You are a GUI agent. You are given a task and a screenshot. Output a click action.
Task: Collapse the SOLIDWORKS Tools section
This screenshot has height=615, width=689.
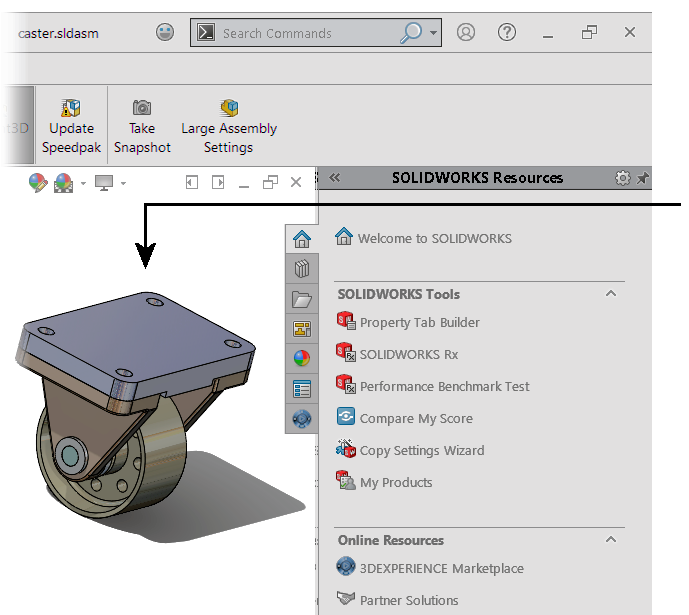point(610,294)
